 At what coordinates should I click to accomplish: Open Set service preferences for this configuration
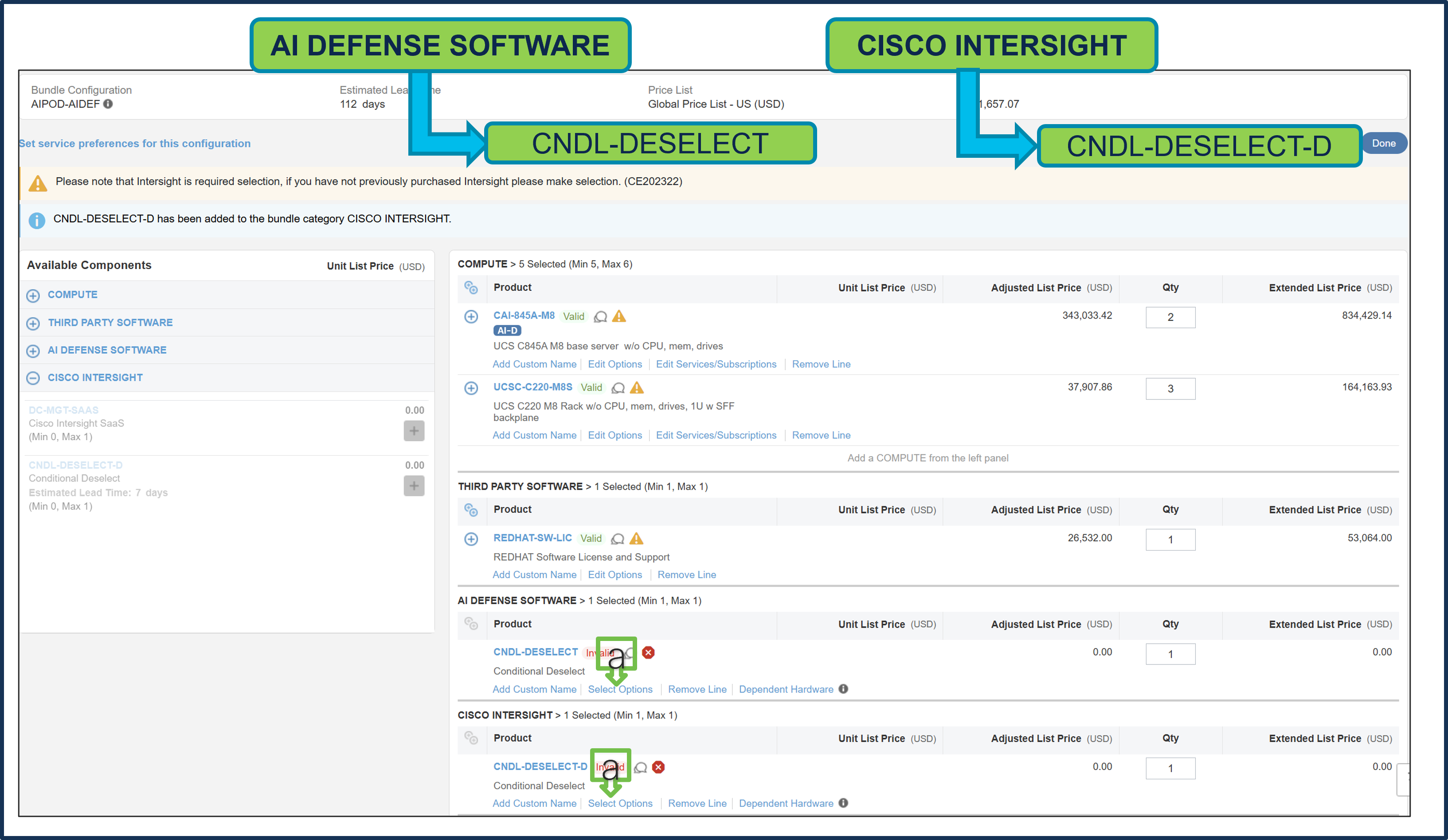[134, 143]
